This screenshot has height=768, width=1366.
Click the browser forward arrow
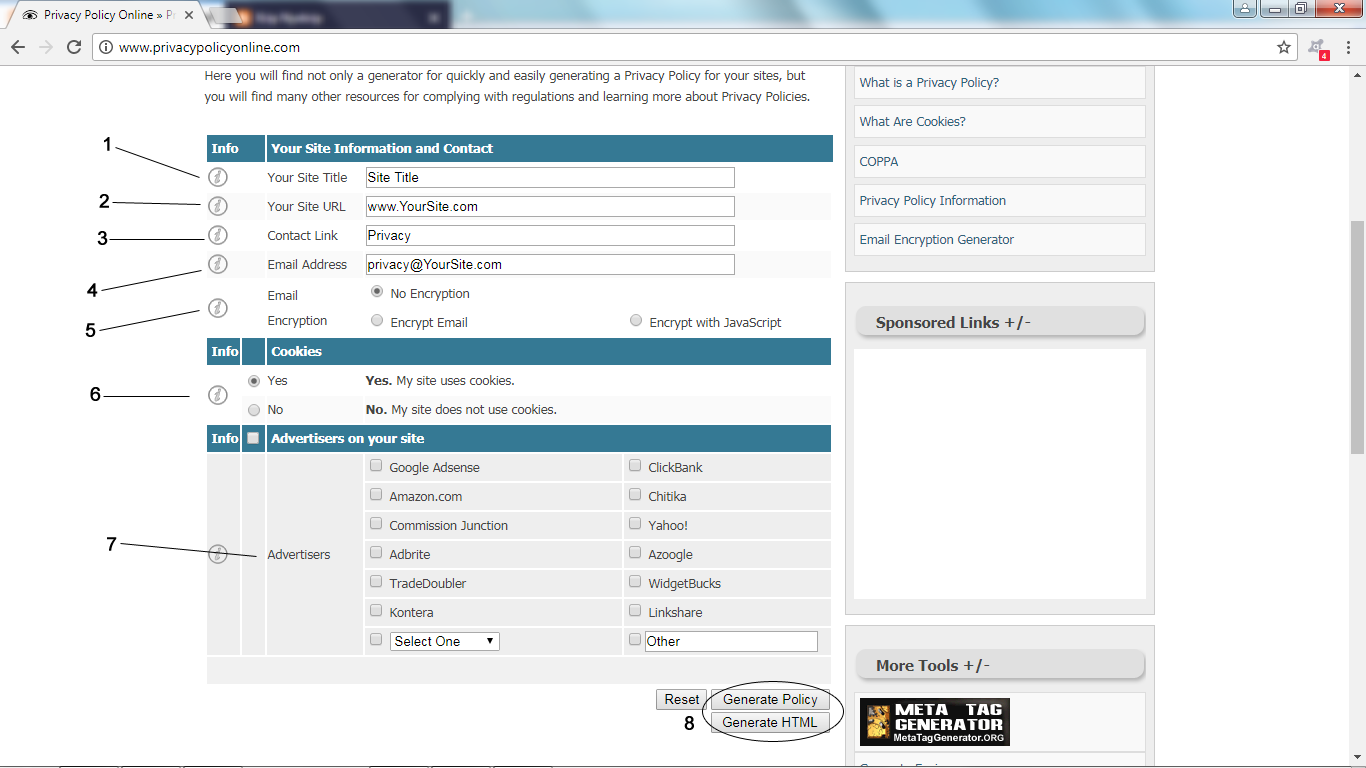[46, 47]
